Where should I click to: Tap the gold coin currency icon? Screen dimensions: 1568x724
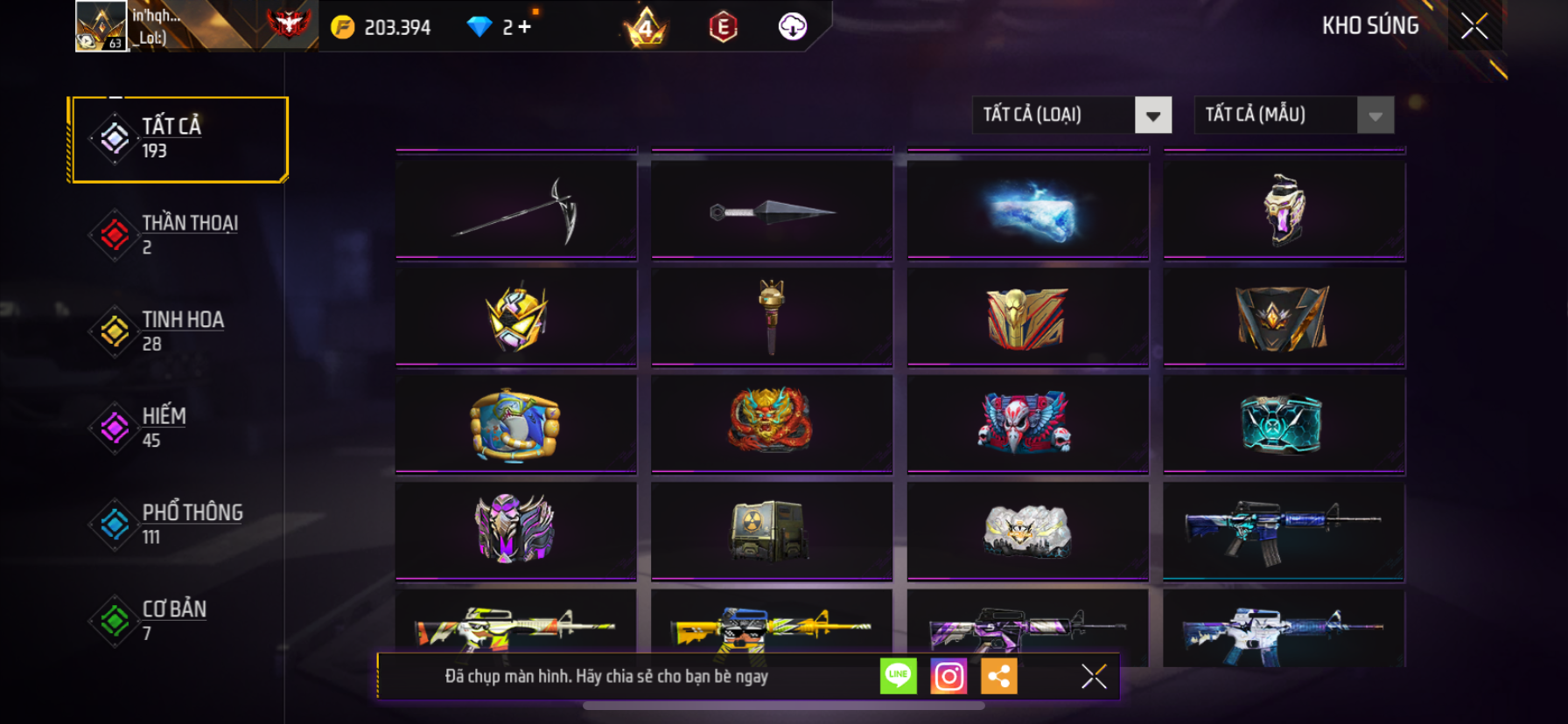[x=343, y=27]
